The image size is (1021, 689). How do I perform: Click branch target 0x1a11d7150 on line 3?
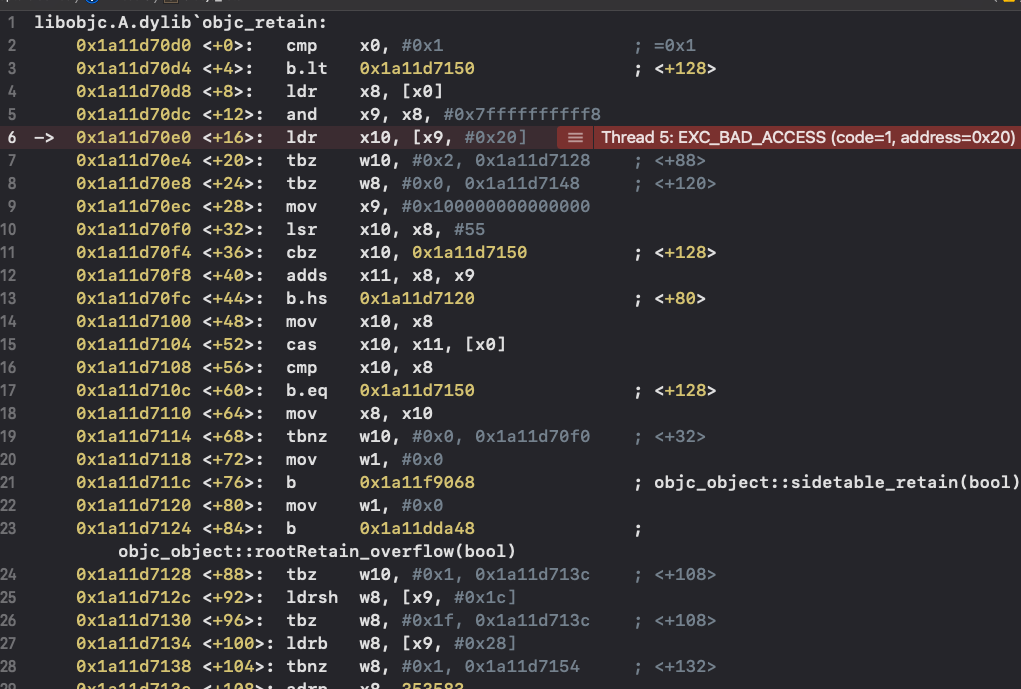pos(417,68)
